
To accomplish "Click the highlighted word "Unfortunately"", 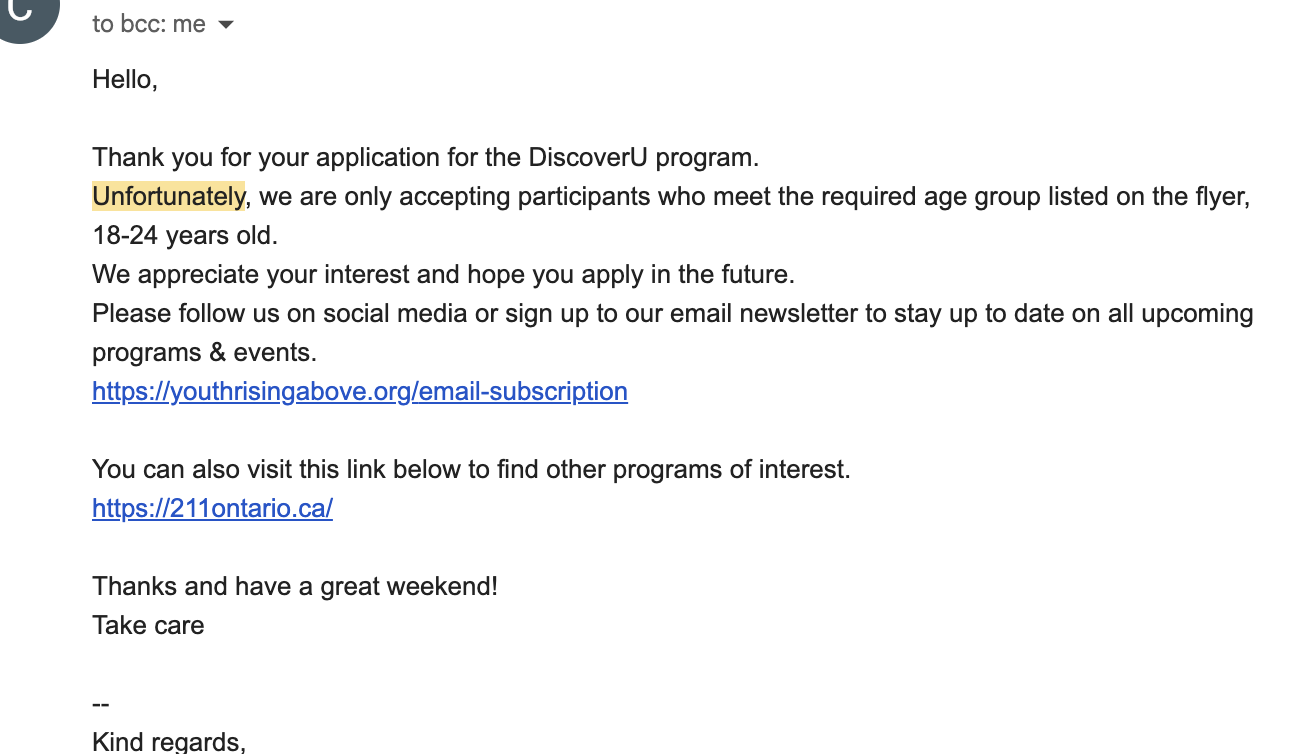I will click(168, 196).
